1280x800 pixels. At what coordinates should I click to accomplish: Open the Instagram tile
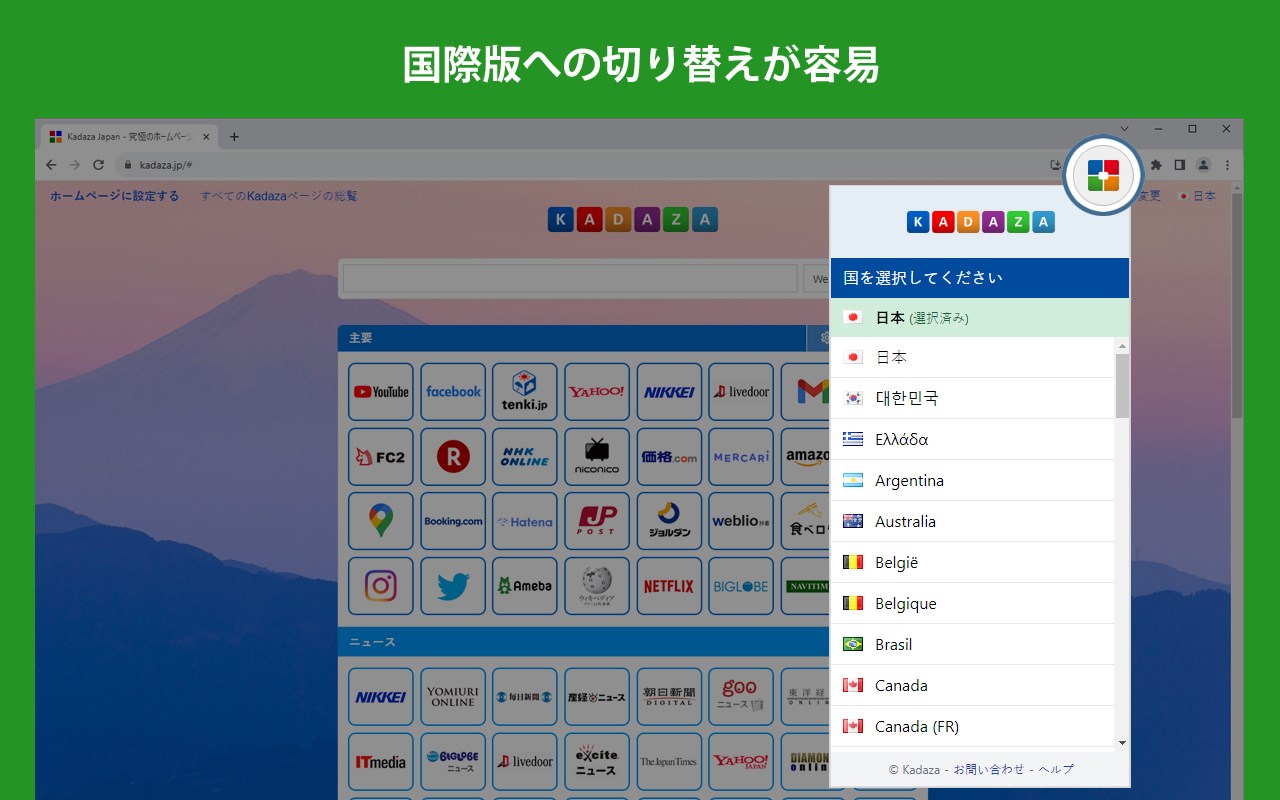[381, 586]
